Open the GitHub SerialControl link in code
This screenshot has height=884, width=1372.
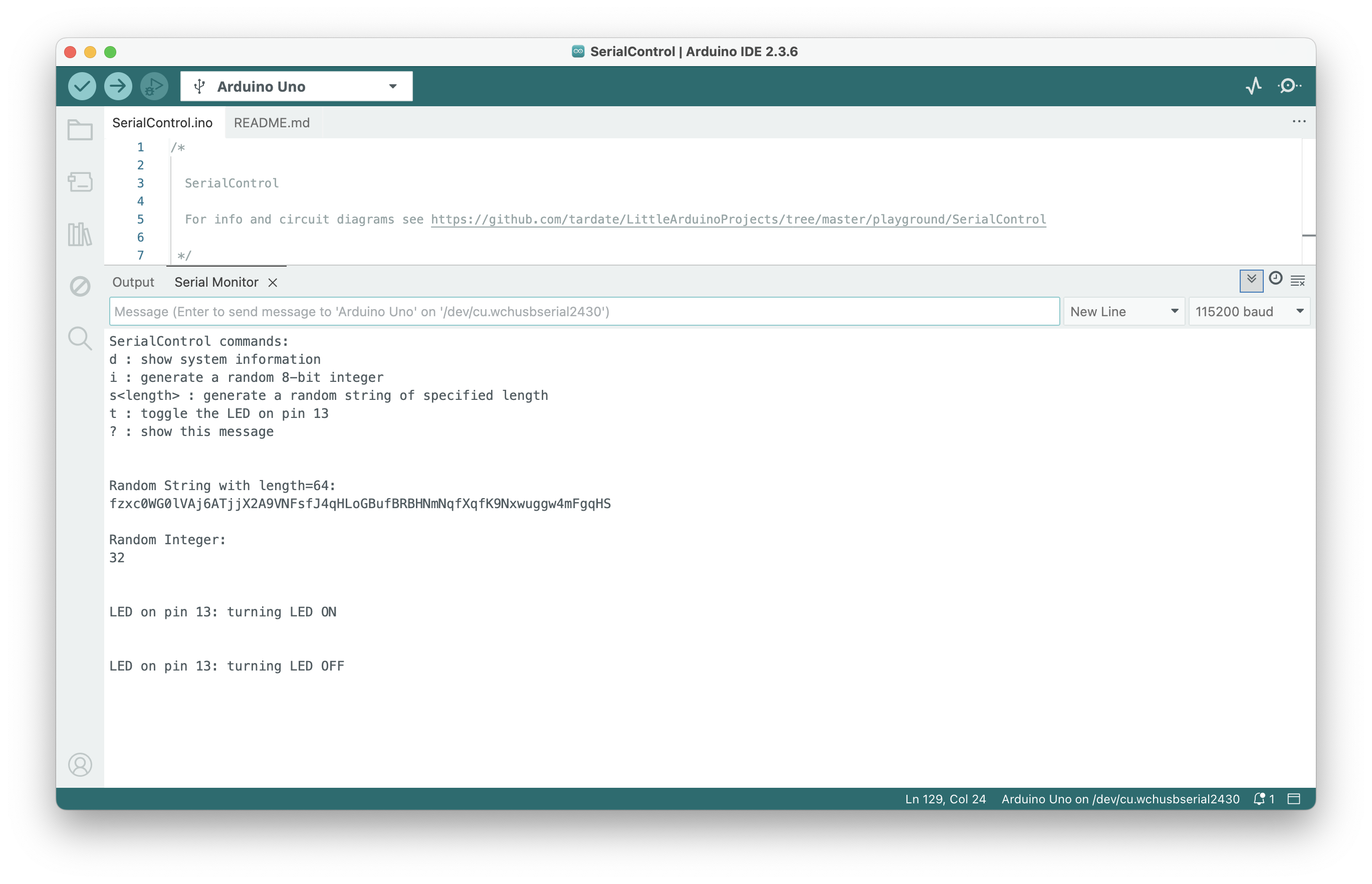[738, 218]
